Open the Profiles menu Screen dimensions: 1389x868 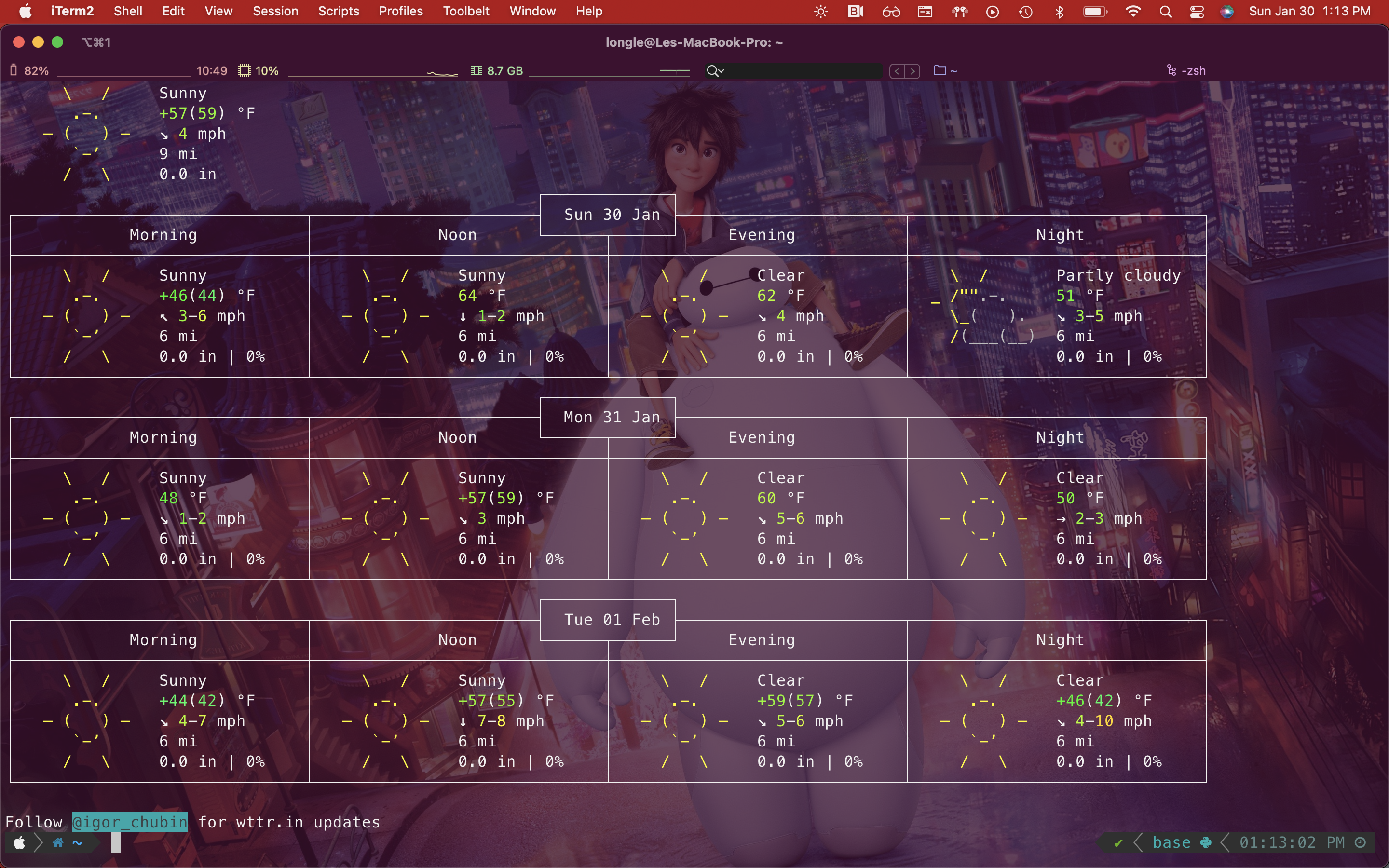click(401, 12)
